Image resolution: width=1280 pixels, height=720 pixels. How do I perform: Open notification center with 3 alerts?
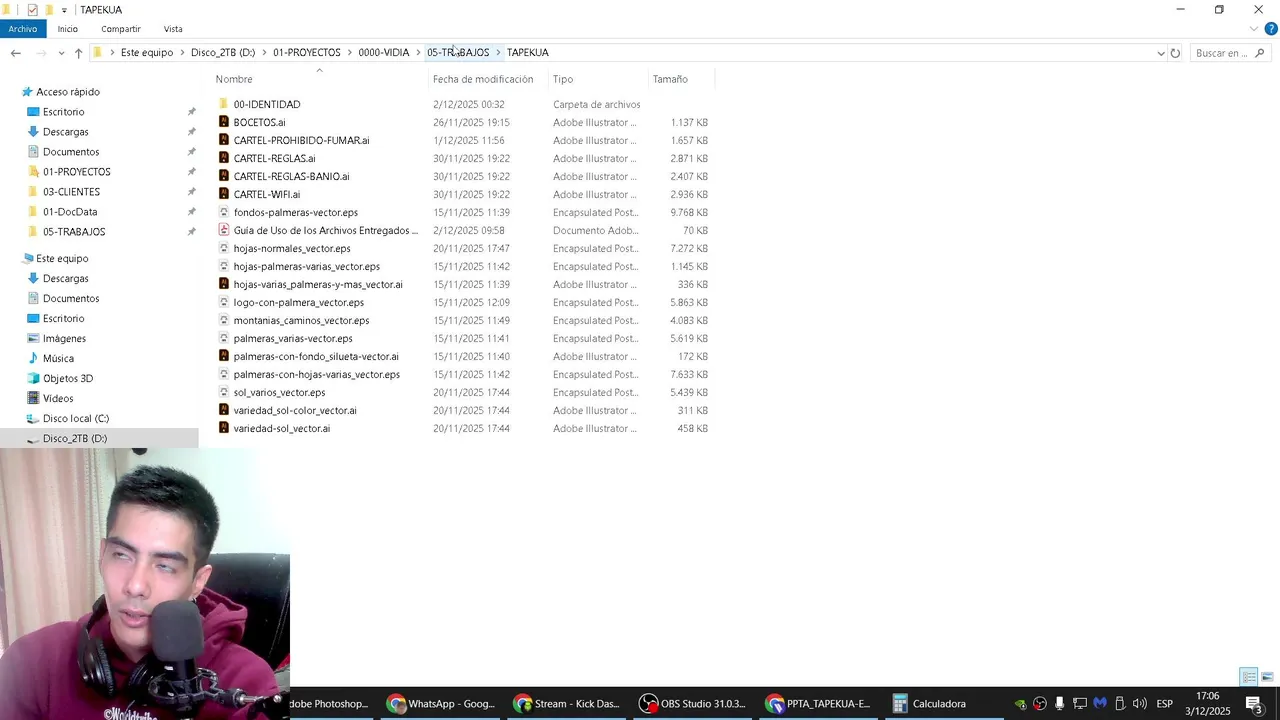1255,704
